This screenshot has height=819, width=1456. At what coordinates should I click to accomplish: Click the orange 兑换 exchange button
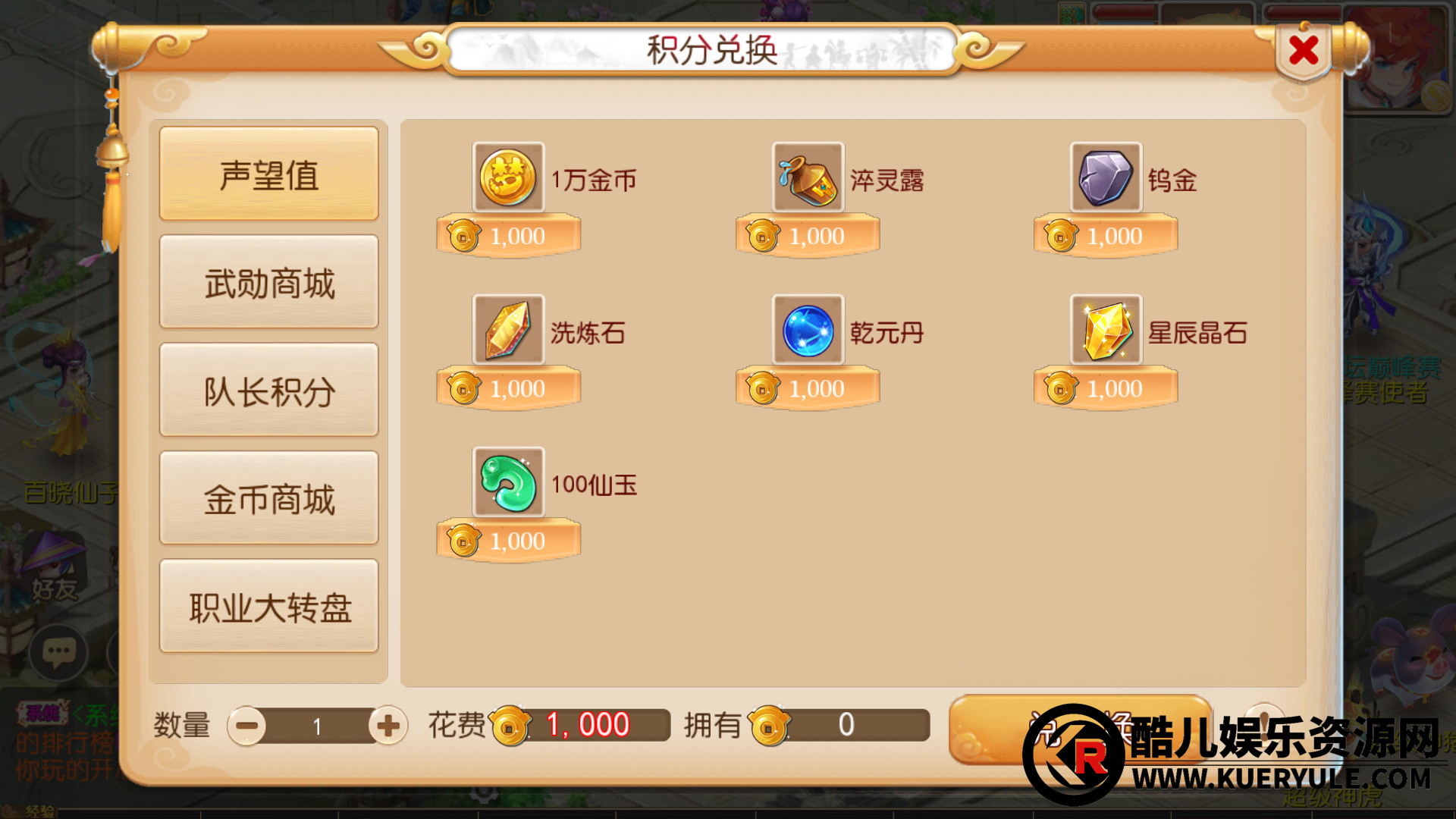click(1080, 730)
